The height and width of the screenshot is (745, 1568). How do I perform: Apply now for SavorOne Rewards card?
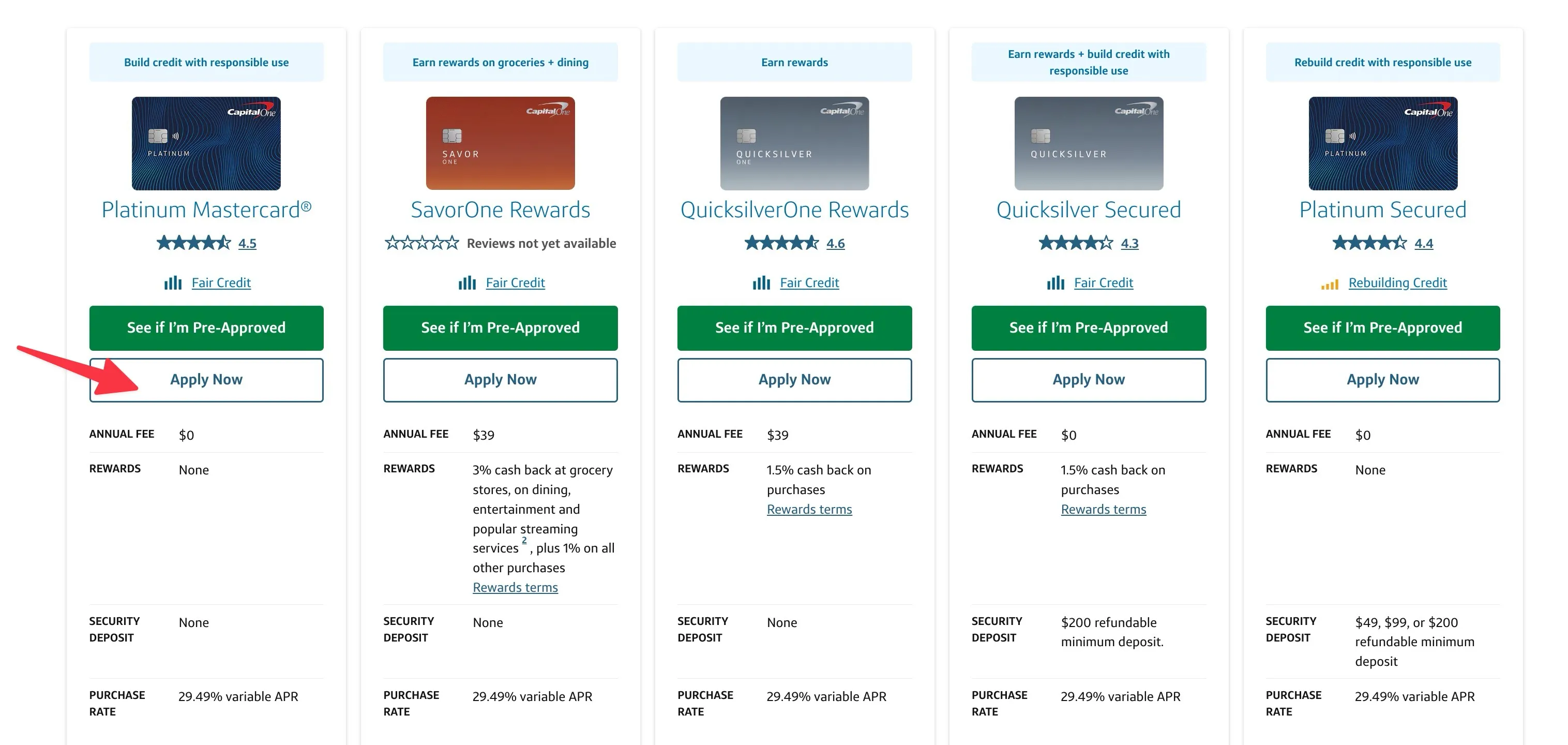click(501, 380)
